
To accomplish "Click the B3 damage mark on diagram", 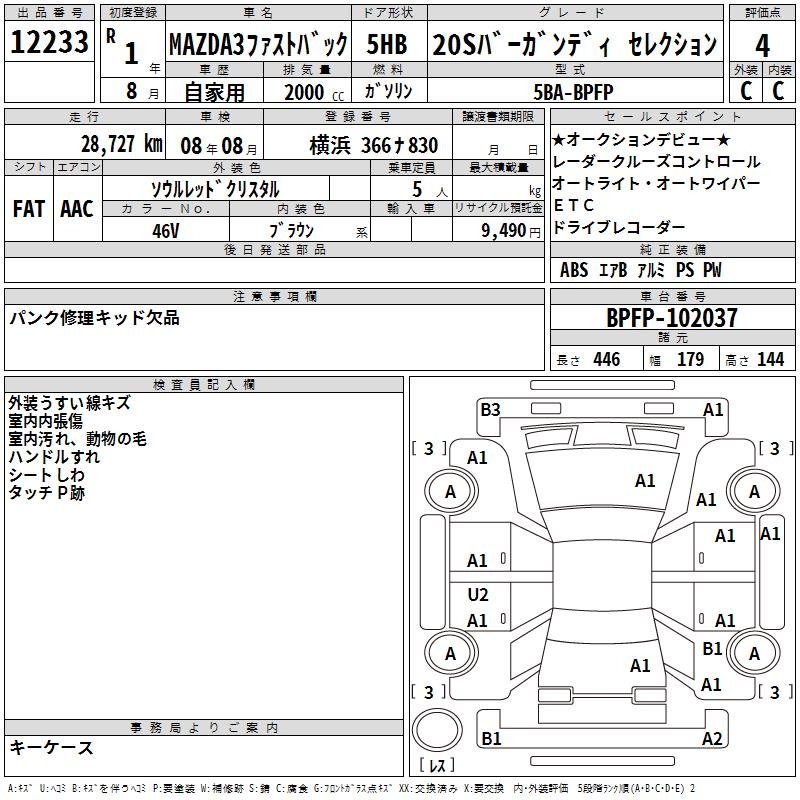I will (x=490, y=410).
